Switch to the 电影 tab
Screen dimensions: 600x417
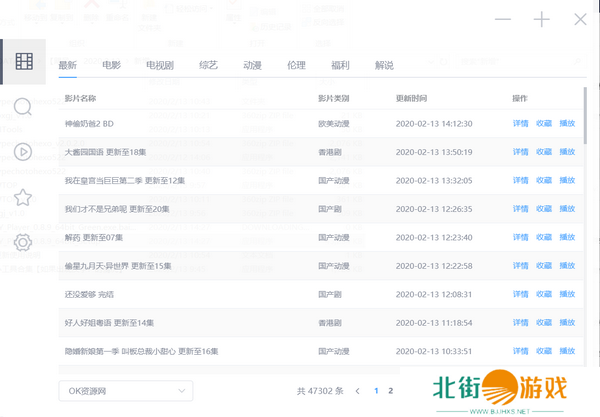[111, 65]
